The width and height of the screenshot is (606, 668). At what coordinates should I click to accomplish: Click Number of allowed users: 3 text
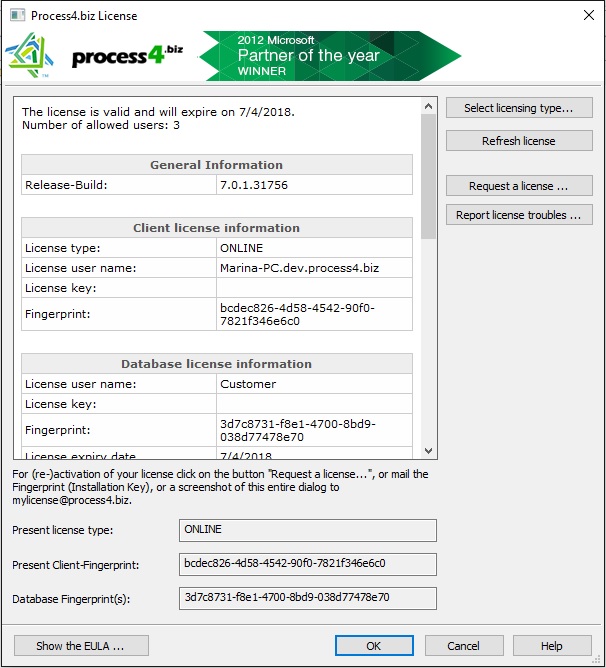click(x=101, y=125)
